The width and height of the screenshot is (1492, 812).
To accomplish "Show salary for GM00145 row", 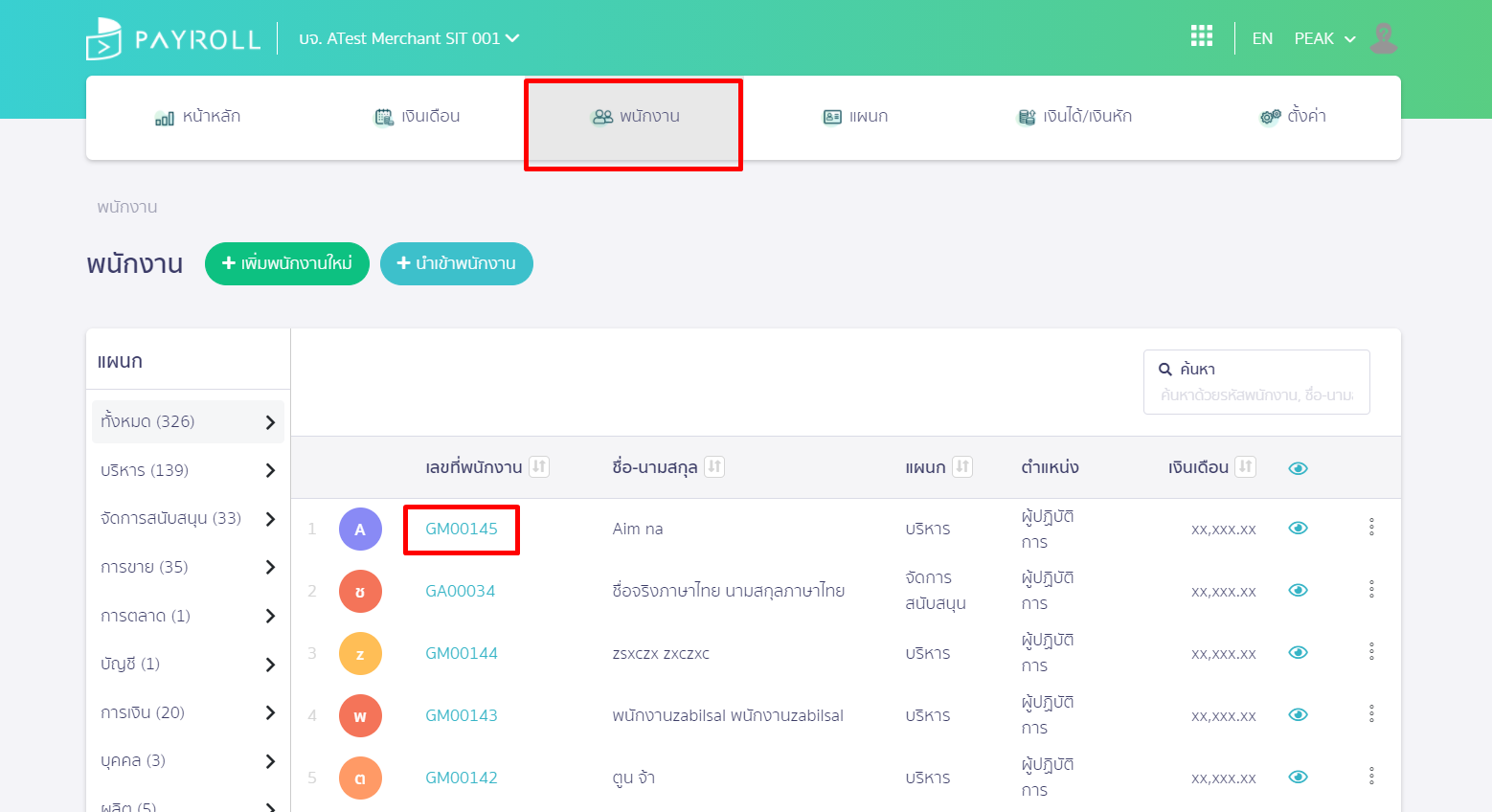I will [x=1299, y=529].
